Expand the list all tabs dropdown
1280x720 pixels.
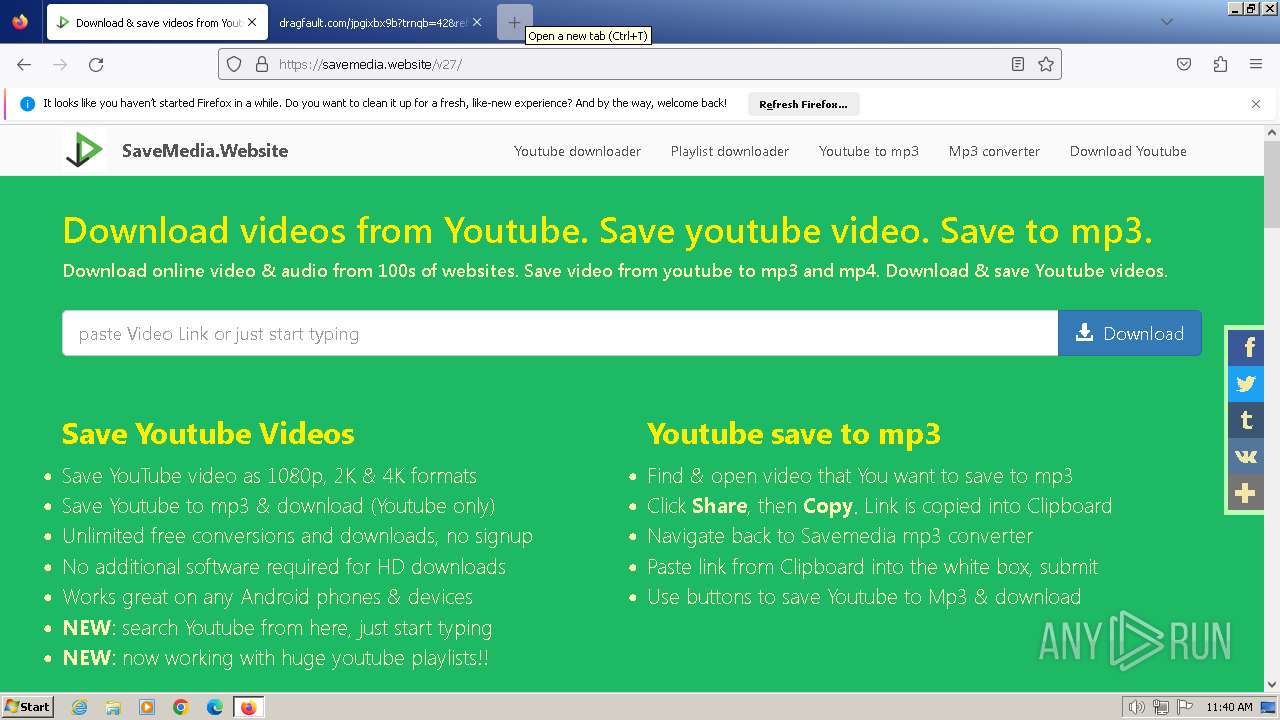click(x=1167, y=22)
